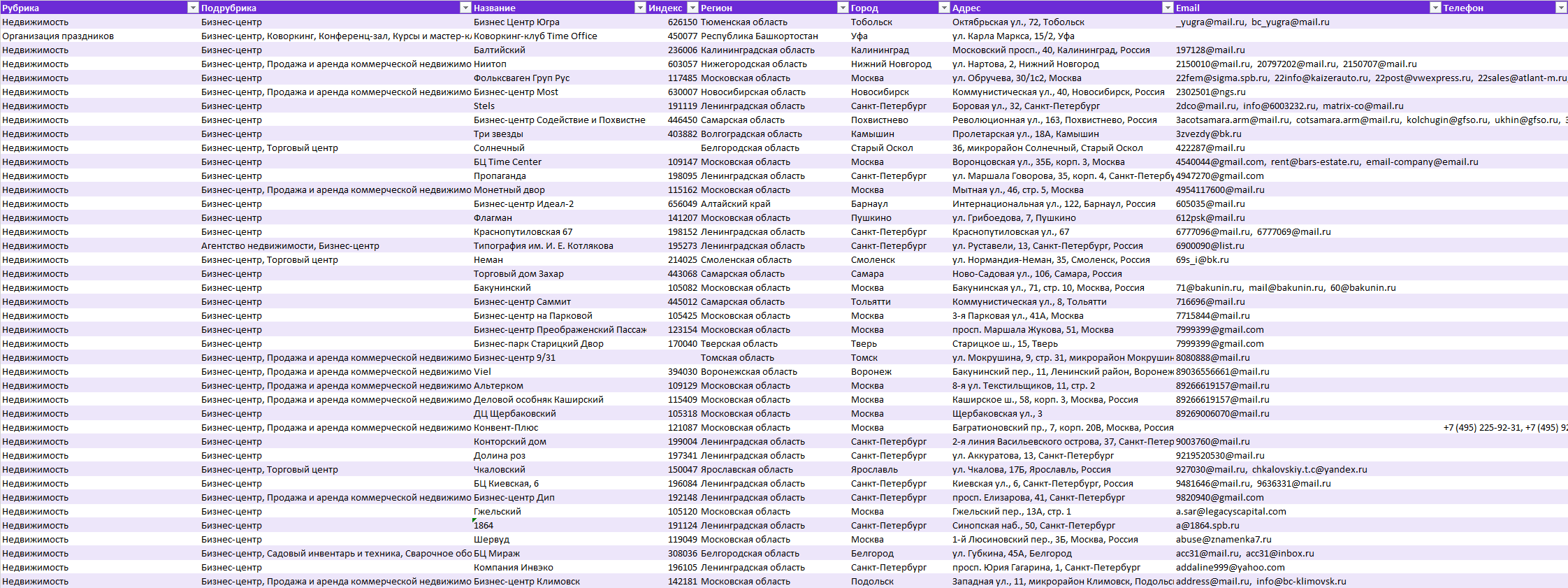The height and width of the screenshot is (588, 1568).
Task: Select cell 'Фольксваген Груп Рус'
Action: pos(559,78)
